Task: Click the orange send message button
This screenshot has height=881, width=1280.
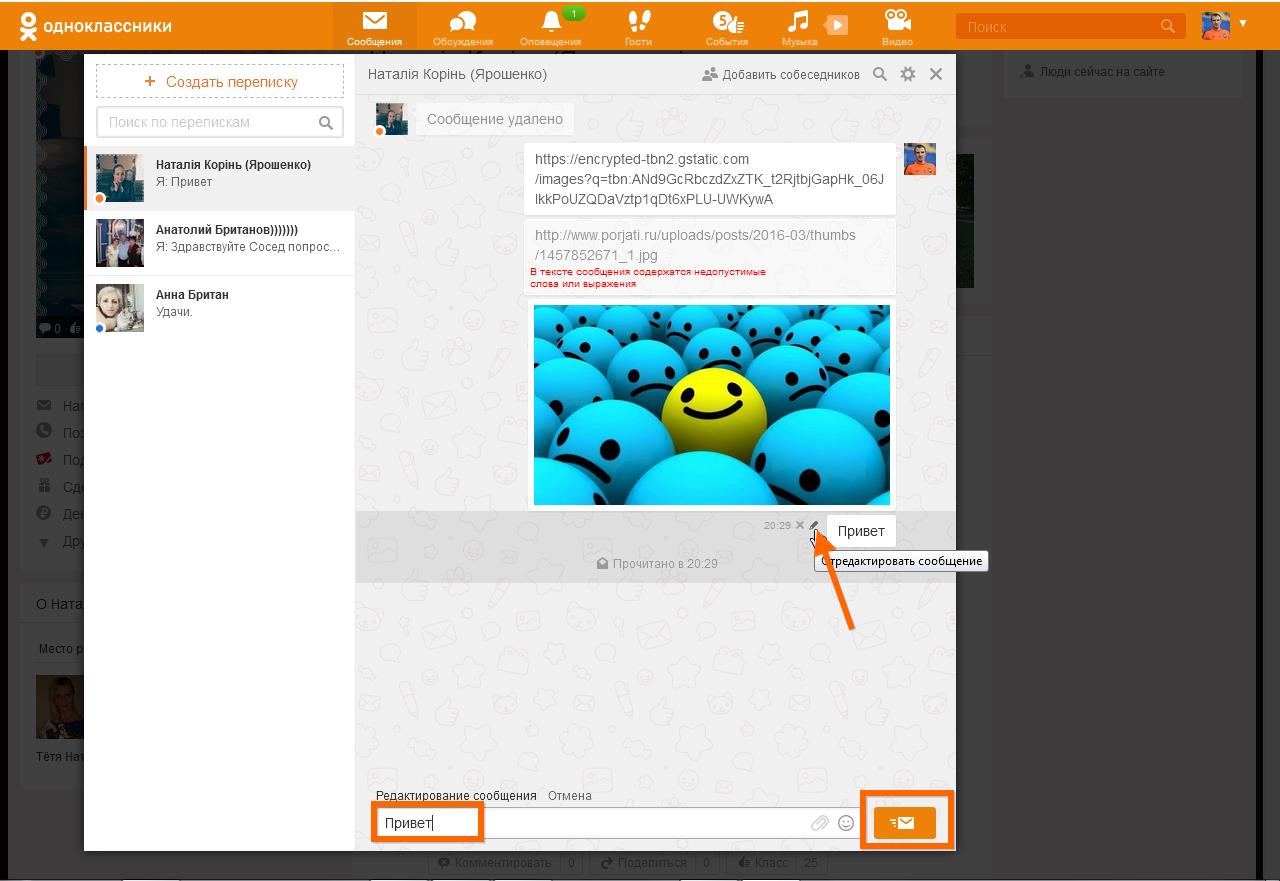Action: (904, 822)
